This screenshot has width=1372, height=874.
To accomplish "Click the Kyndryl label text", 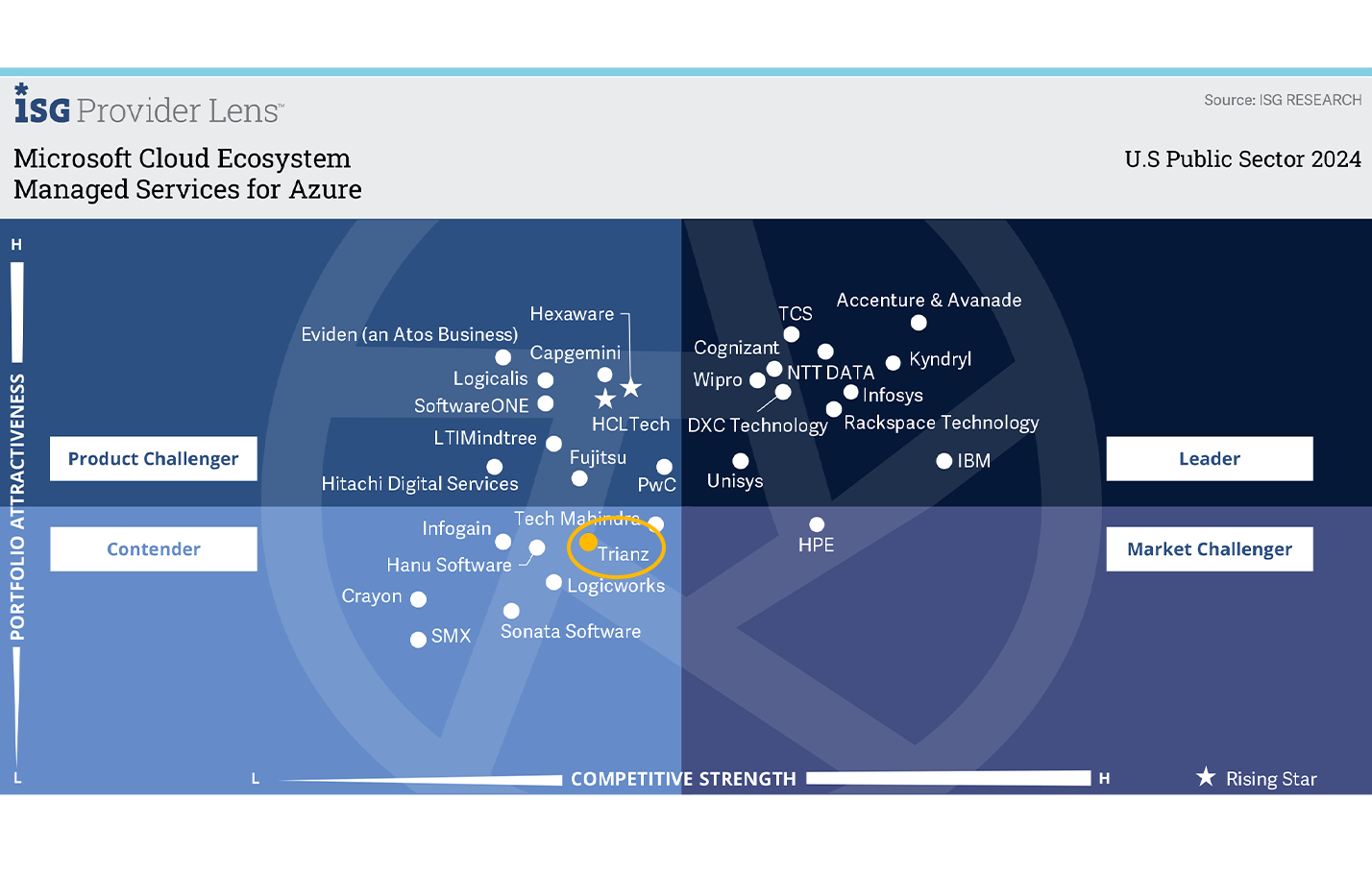I will [940, 359].
